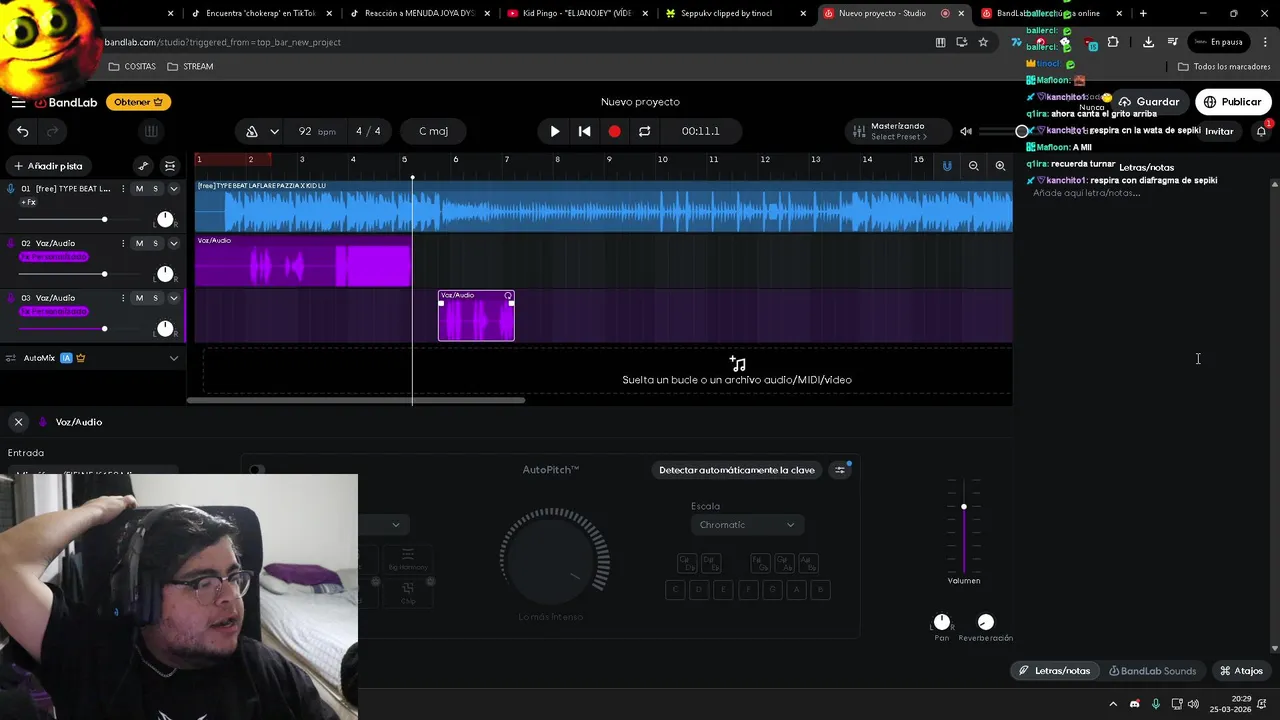Open the Escala Chromatic dropdown
1280x720 pixels.
point(747,525)
